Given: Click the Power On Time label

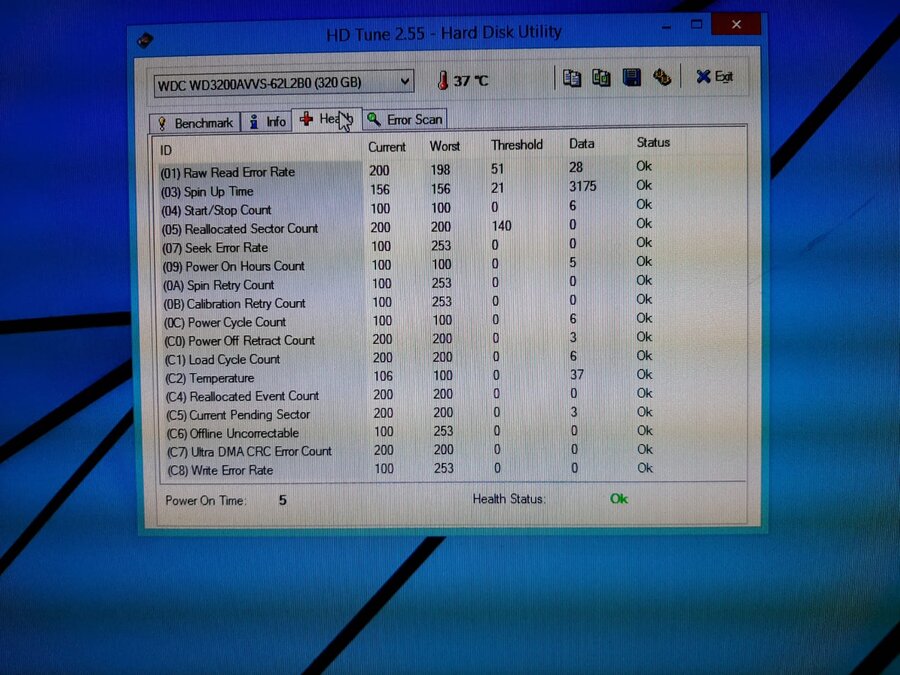Looking at the screenshot, I should (x=205, y=501).
